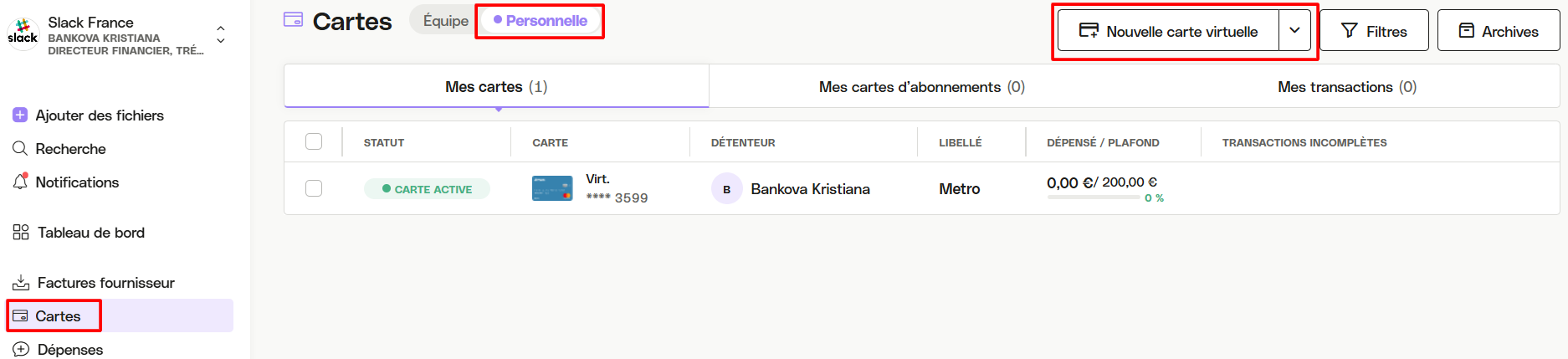This screenshot has width=1568, height=359.
Task: Click the Slack logo in the sidebar
Action: tap(23, 33)
